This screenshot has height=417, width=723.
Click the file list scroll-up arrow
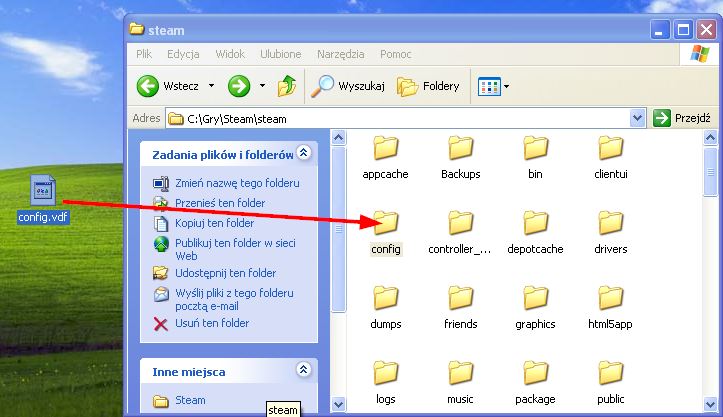(710, 137)
